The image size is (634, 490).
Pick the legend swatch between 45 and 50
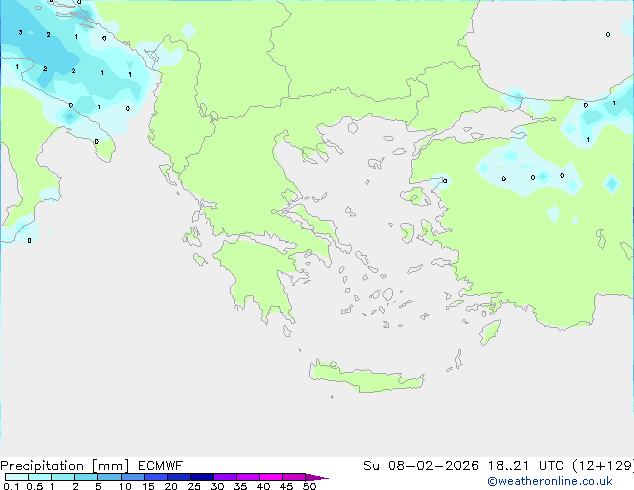[x=294, y=477]
